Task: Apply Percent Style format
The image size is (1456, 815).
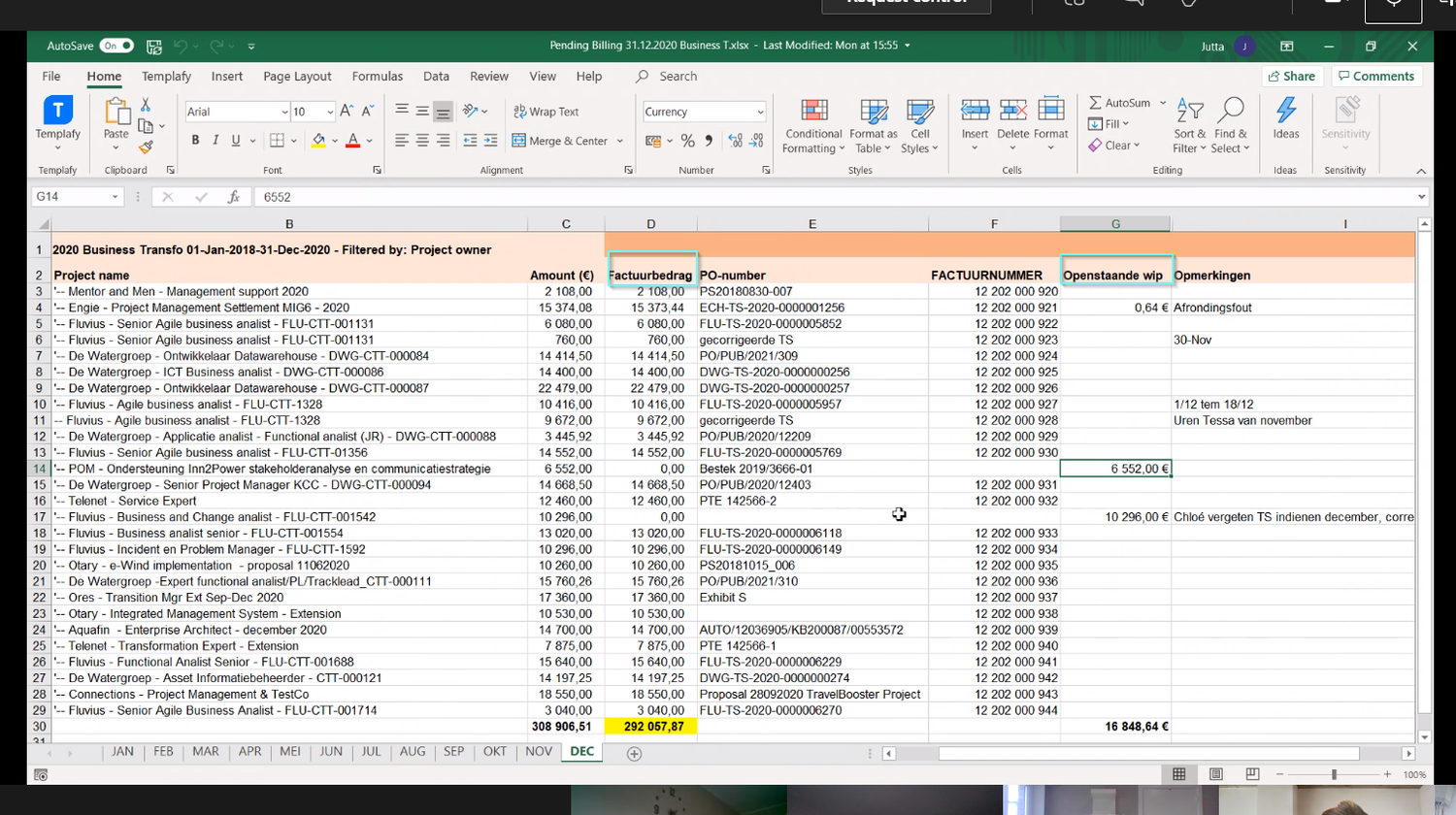Action: (688, 141)
